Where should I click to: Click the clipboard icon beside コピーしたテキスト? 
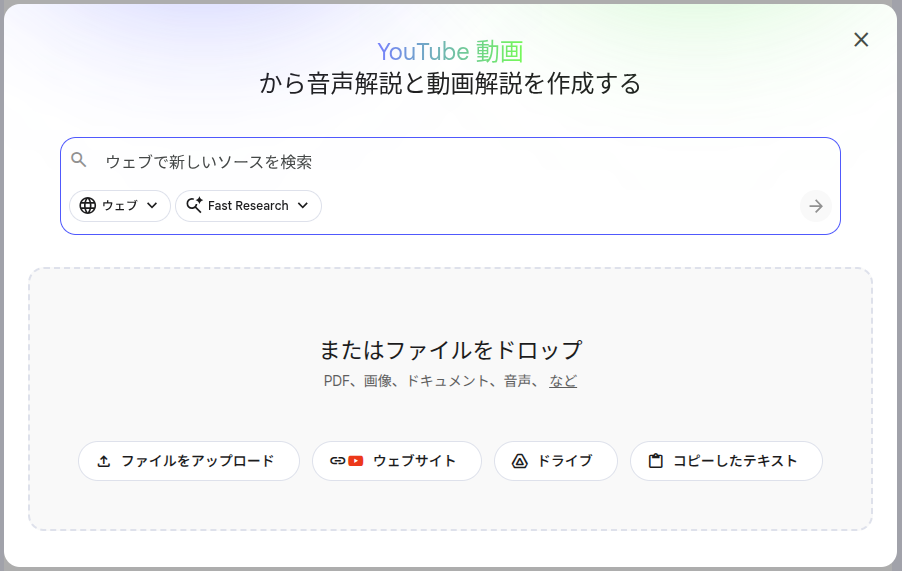(656, 461)
